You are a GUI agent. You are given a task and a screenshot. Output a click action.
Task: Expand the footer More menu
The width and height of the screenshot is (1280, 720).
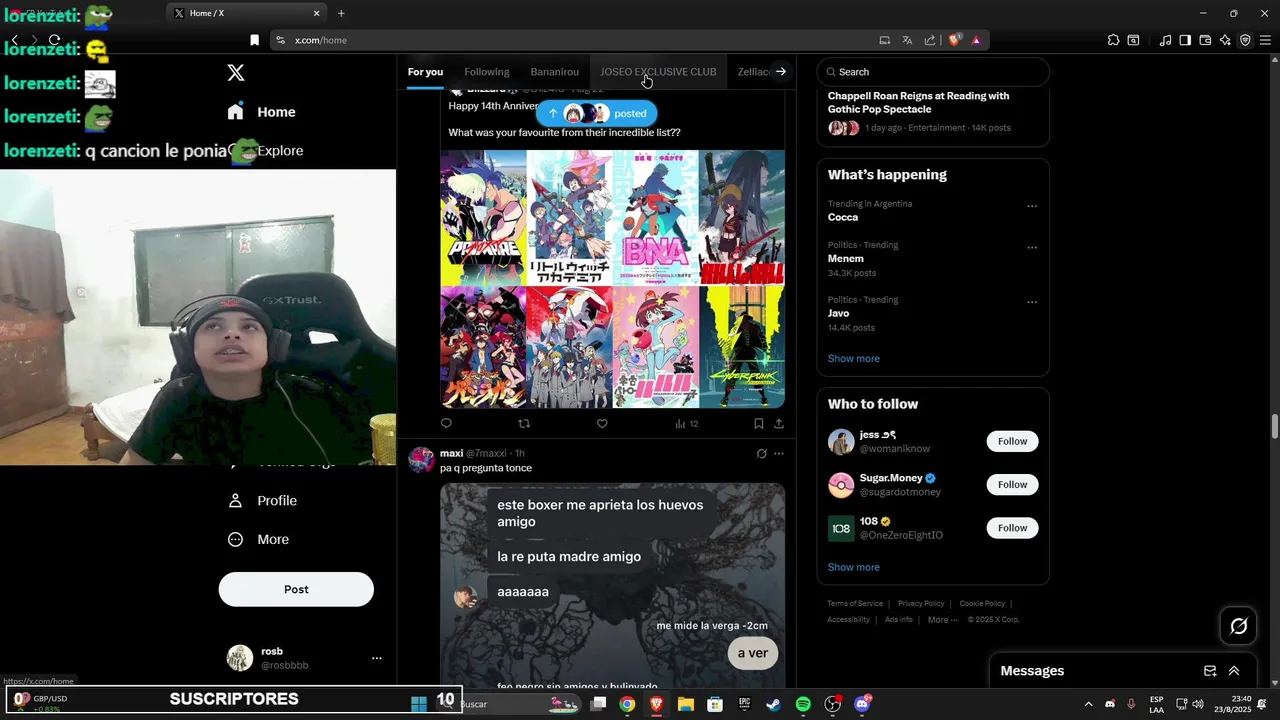click(941, 619)
